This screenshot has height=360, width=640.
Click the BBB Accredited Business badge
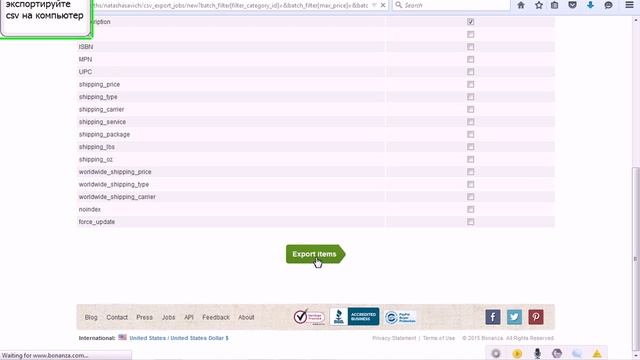coord(354,317)
